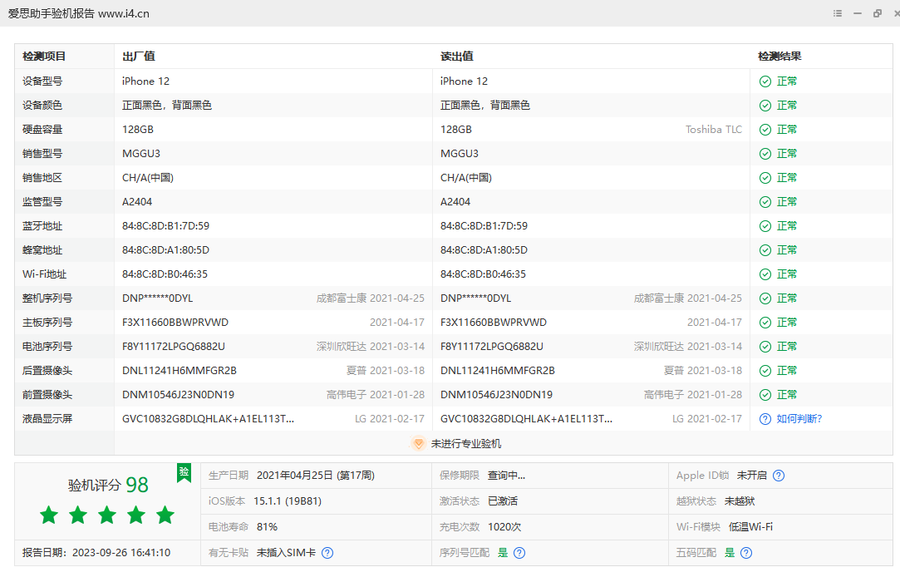Viewport: 900px width, 577px height.
Task: Click 未进行专业验机 text
Action: coord(466,444)
